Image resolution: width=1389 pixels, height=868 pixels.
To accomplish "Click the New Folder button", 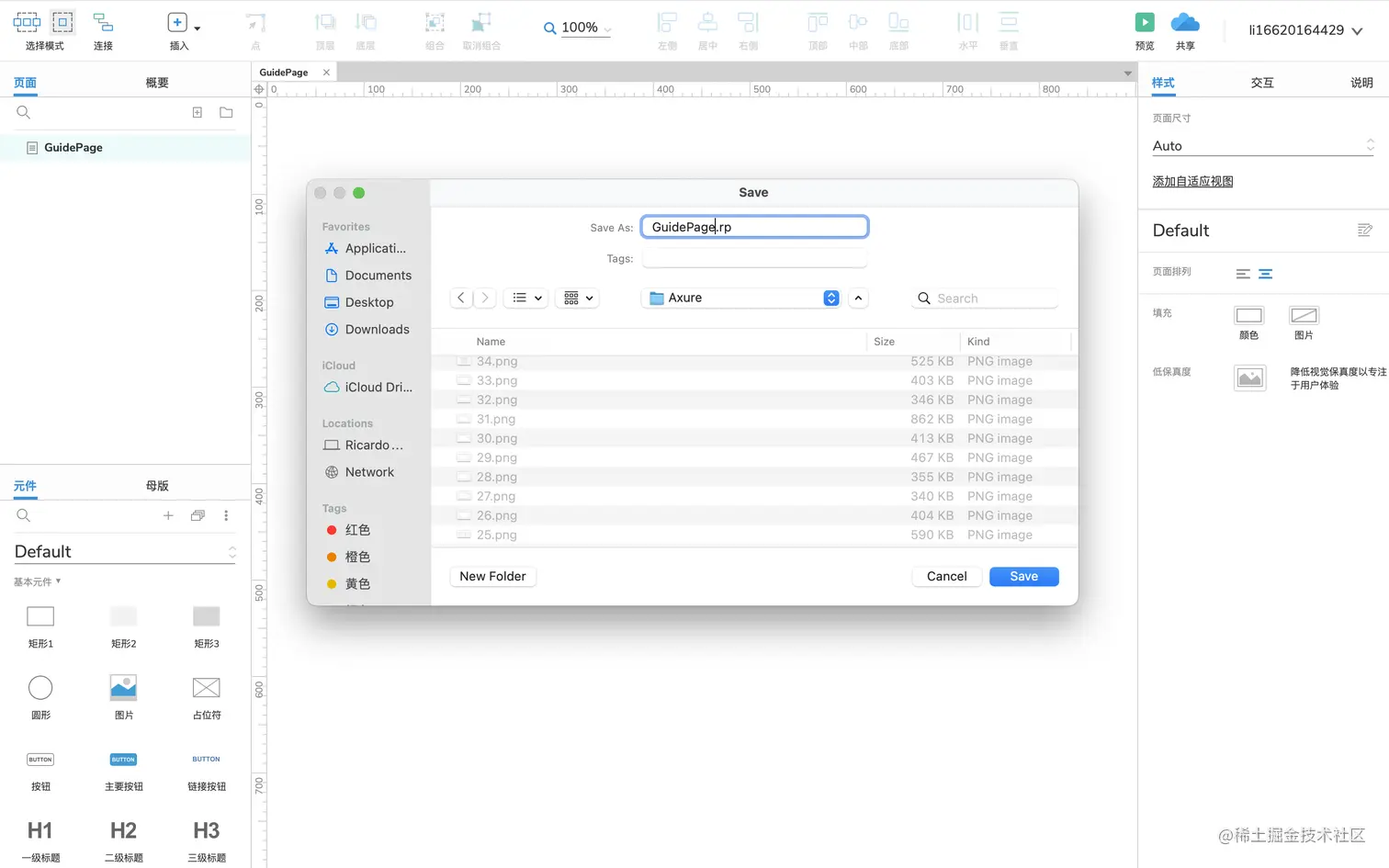I will point(492,576).
